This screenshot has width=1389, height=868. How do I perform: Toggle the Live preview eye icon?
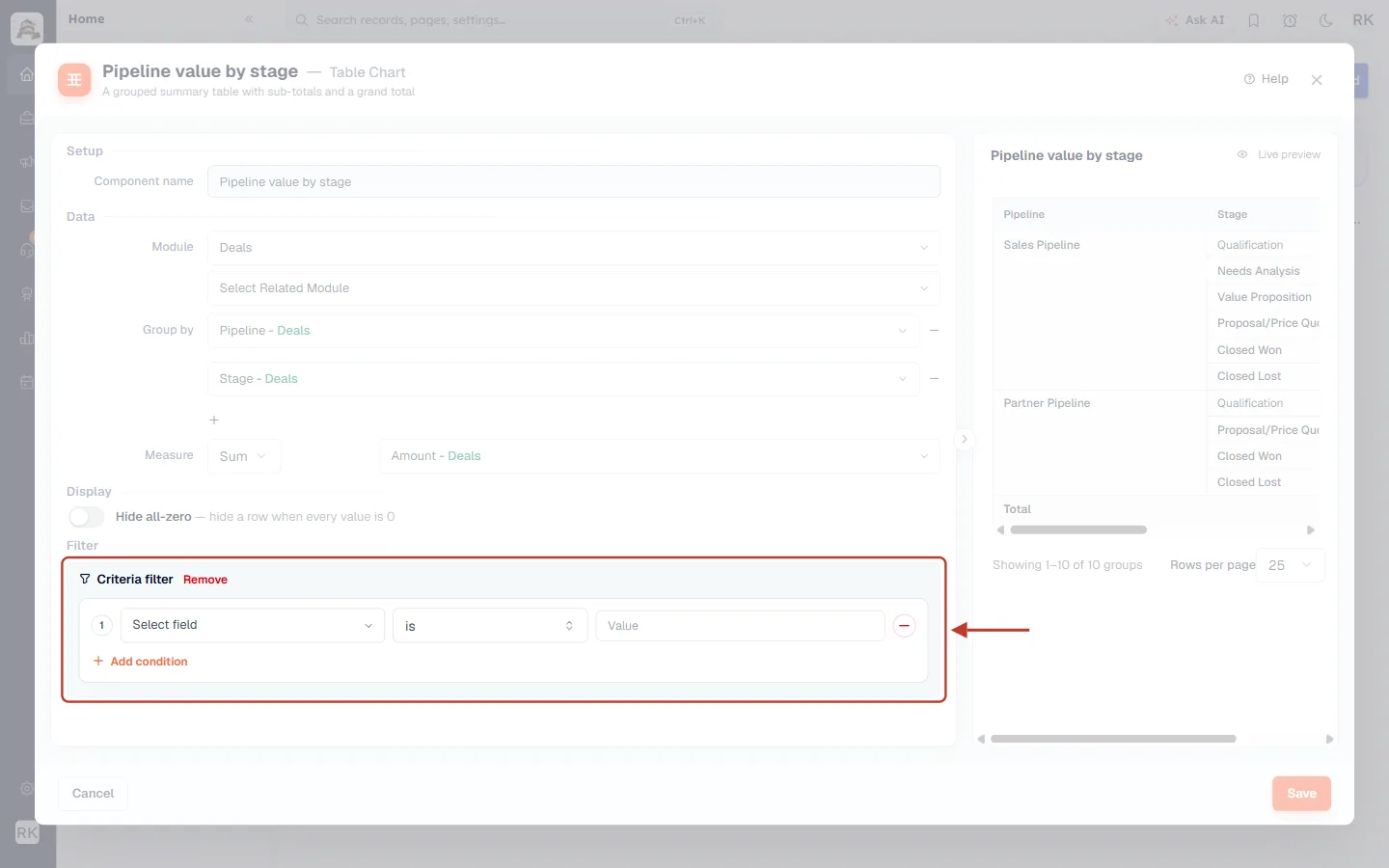coord(1242,154)
